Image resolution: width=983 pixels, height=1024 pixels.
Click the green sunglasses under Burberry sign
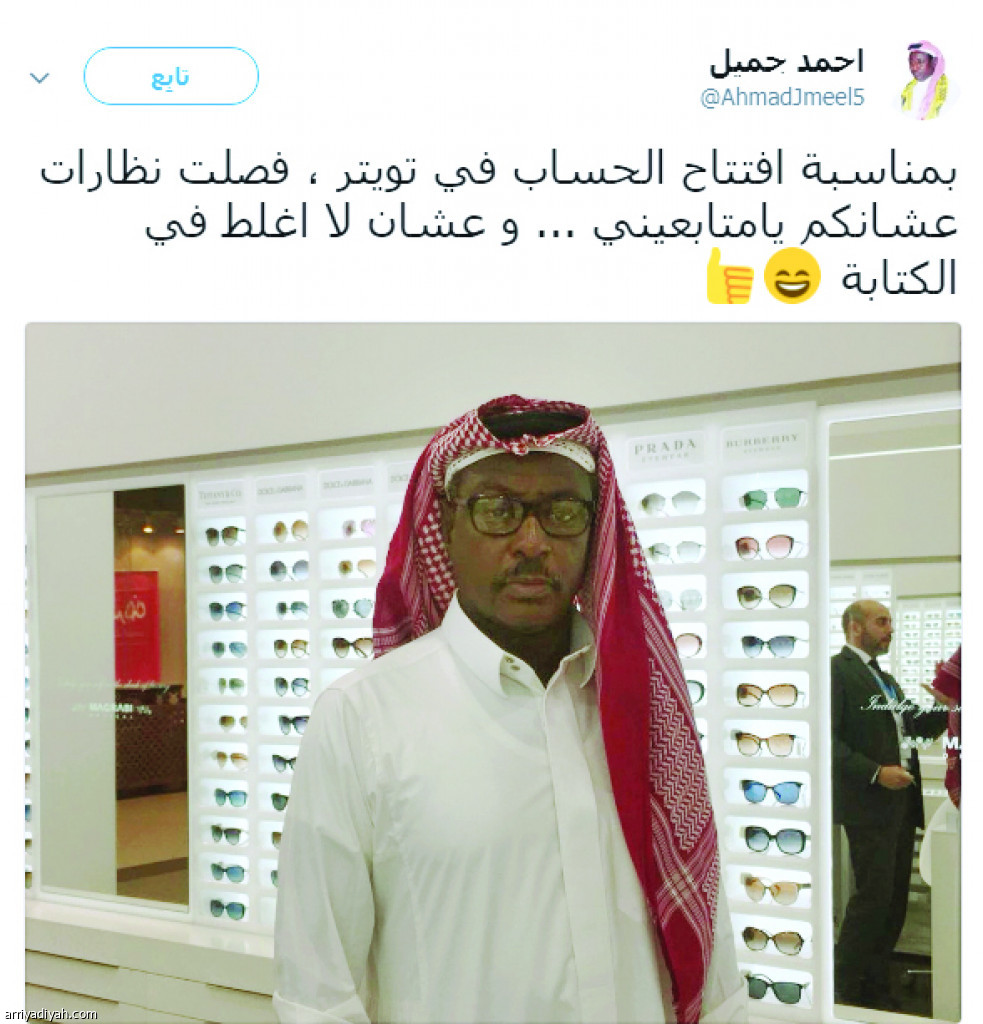(x=772, y=499)
